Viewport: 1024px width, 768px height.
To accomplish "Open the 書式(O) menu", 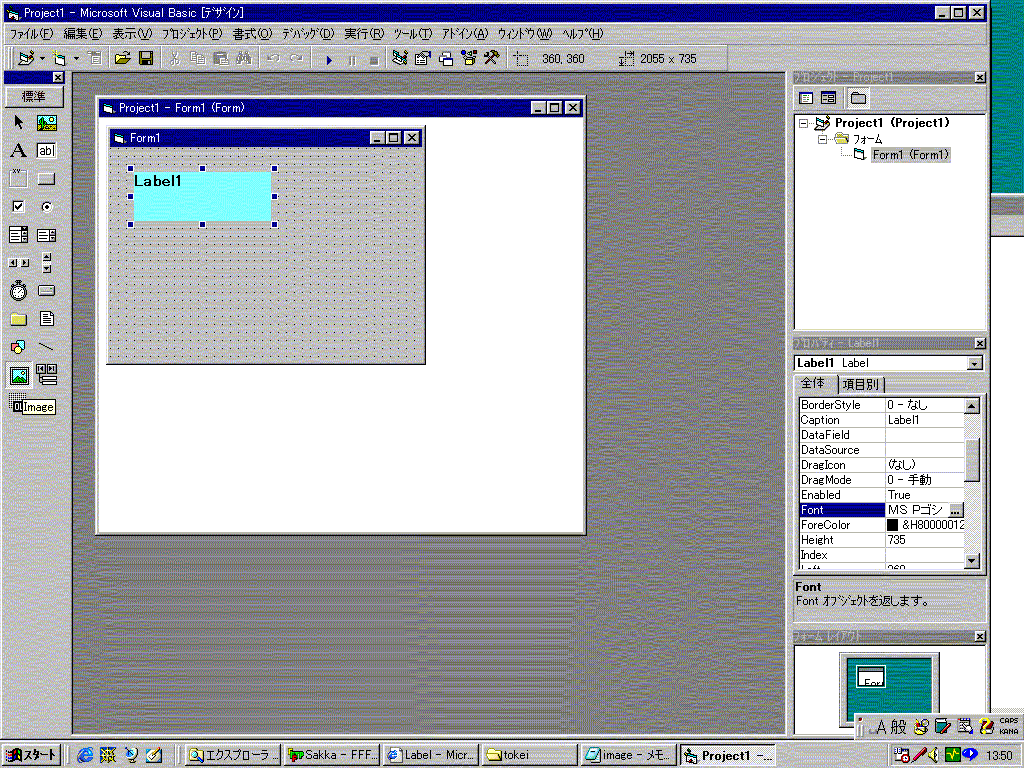I will tap(251, 34).
